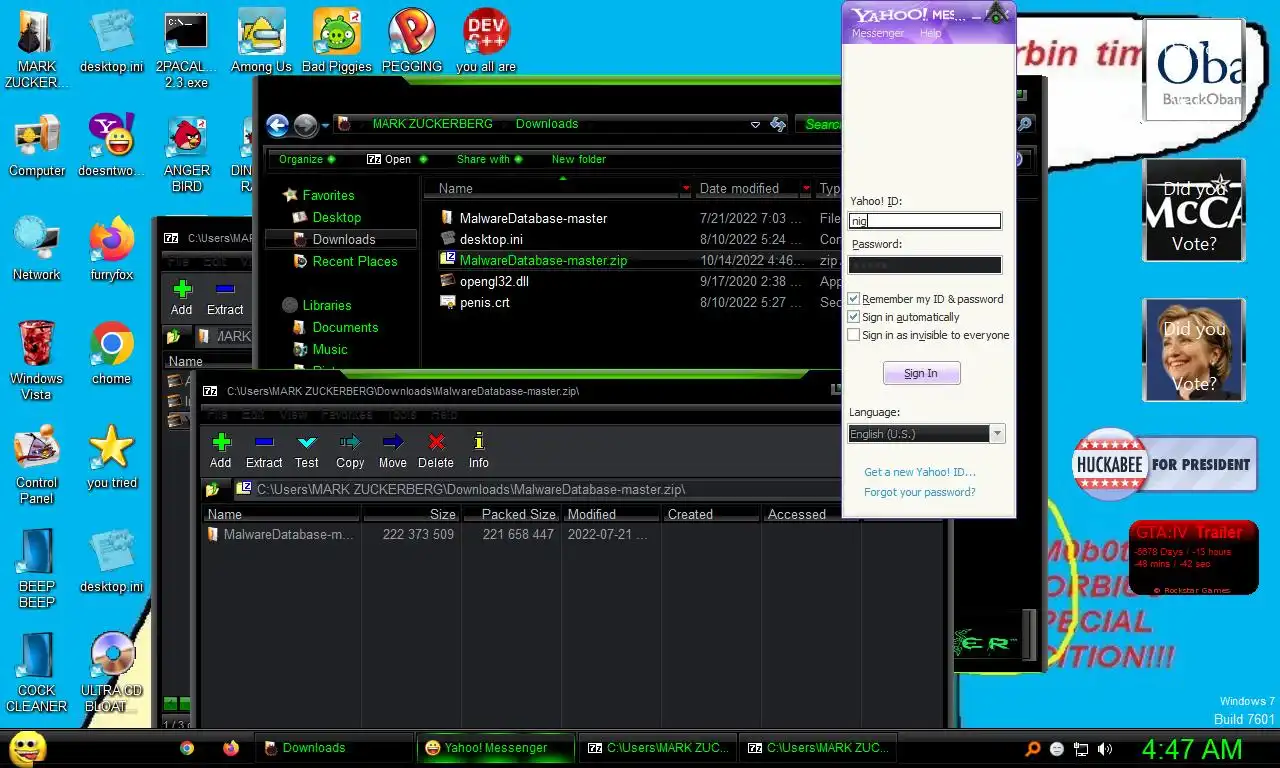Select MalwareDatabase-master.zip in Explorer list
This screenshot has height=768, width=1280.
click(x=543, y=260)
